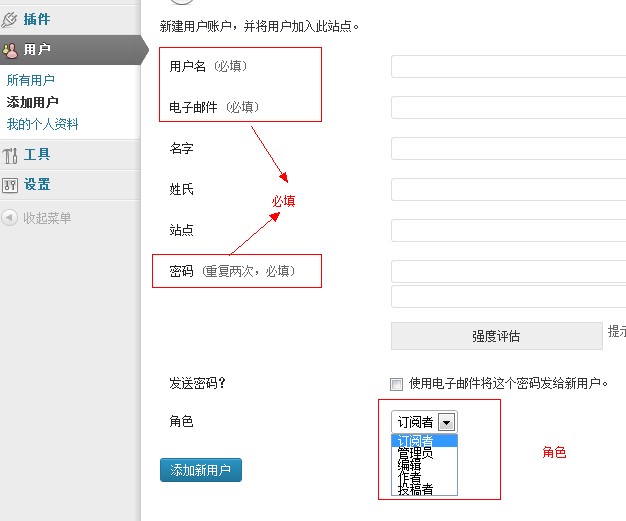
Task: Choose 投稿者 in the role list
Action: click(x=416, y=489)
